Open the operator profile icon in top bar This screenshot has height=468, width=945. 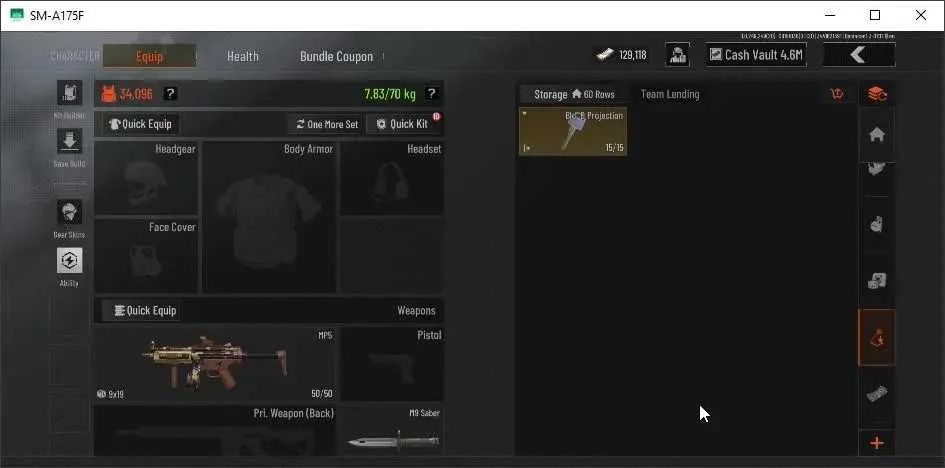tap(677, 55)
